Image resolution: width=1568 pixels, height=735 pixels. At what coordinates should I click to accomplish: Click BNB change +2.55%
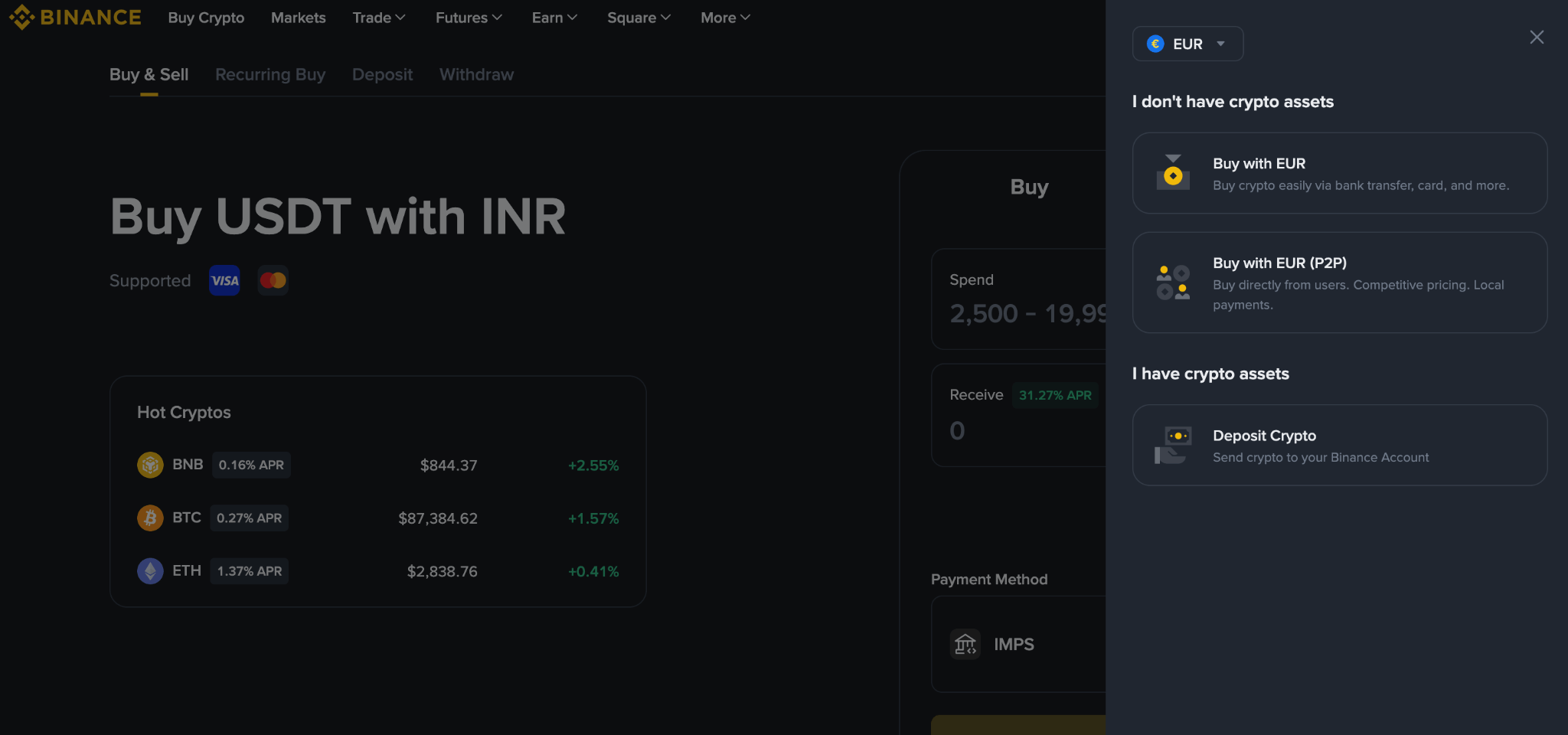(x=593, y=465)
